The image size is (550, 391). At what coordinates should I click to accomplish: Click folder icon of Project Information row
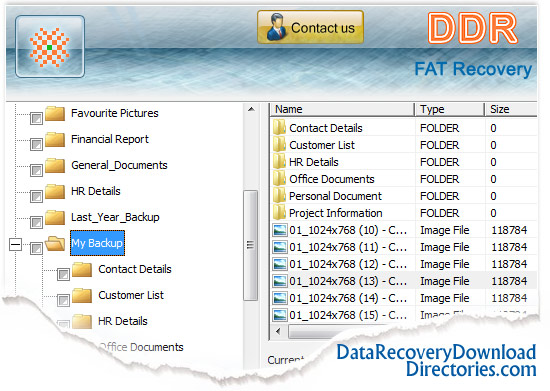[279, 213]
